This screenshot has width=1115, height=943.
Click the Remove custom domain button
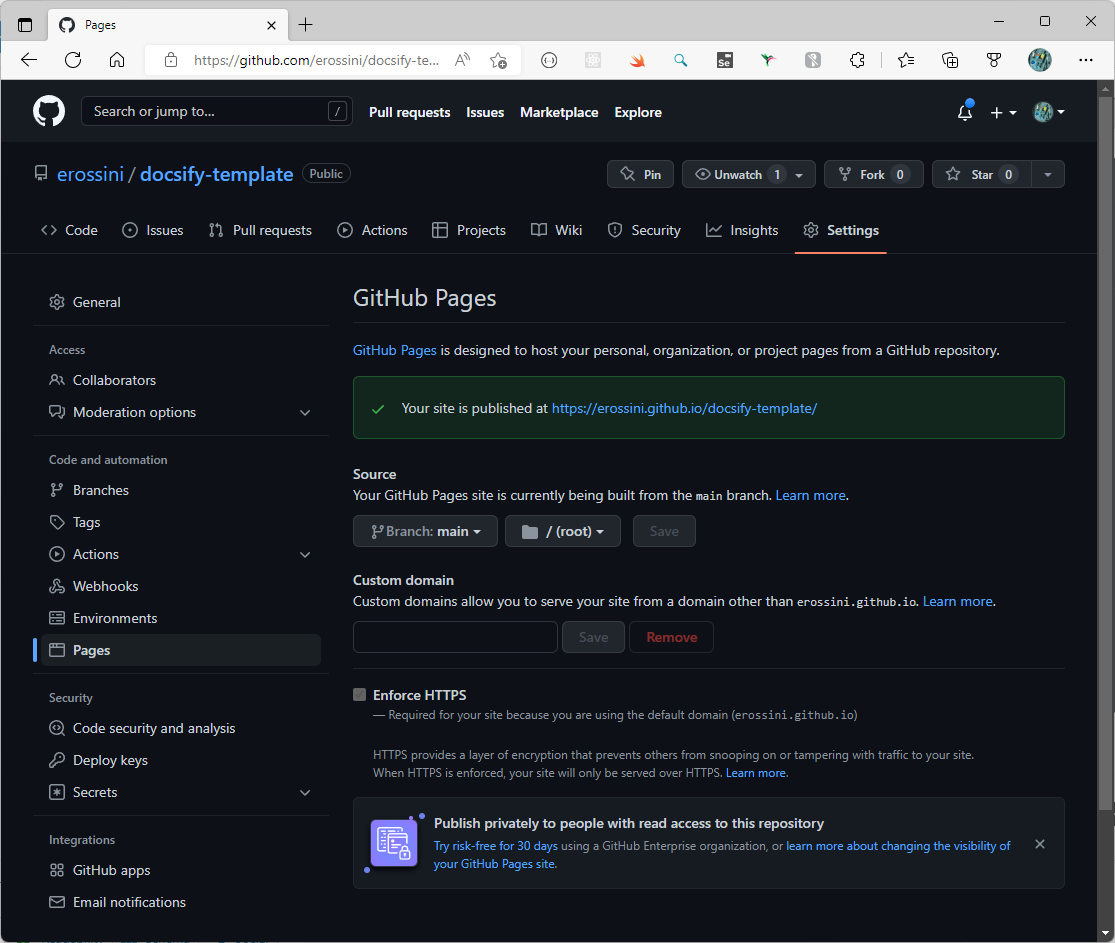(x=671, y=637)
